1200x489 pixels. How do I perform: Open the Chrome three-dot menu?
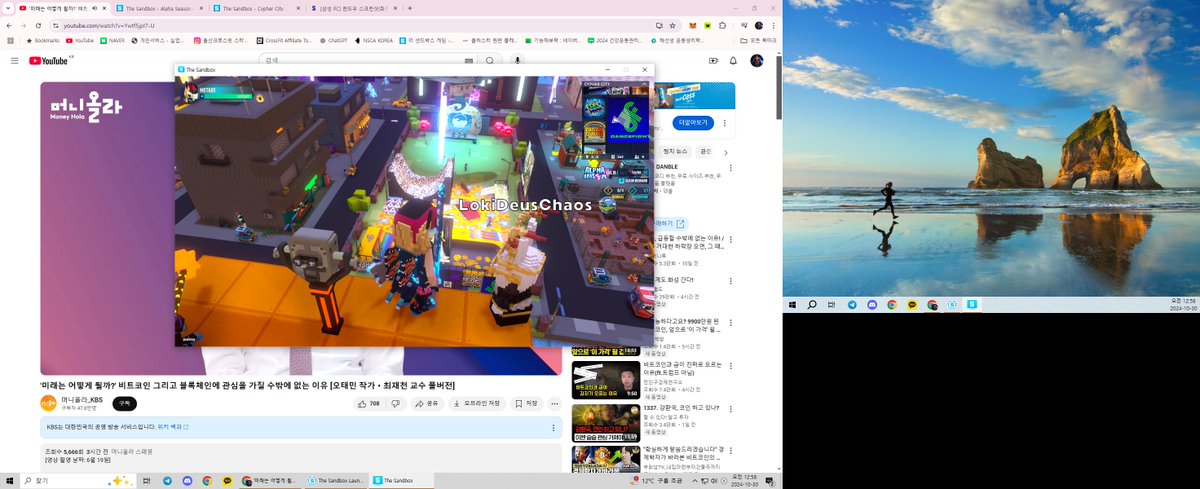(775, 25)
